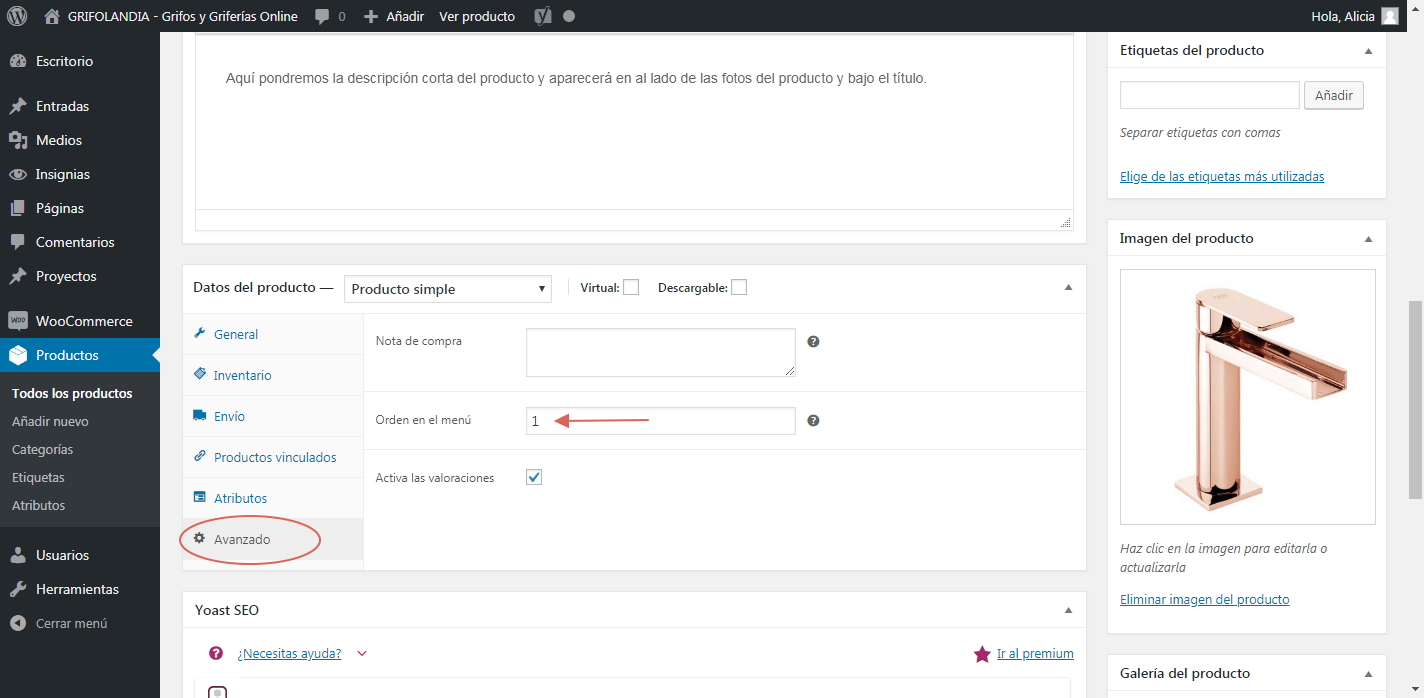
Task: Open Añadir nuevo in Productos submenu
Action: [50, 421]
